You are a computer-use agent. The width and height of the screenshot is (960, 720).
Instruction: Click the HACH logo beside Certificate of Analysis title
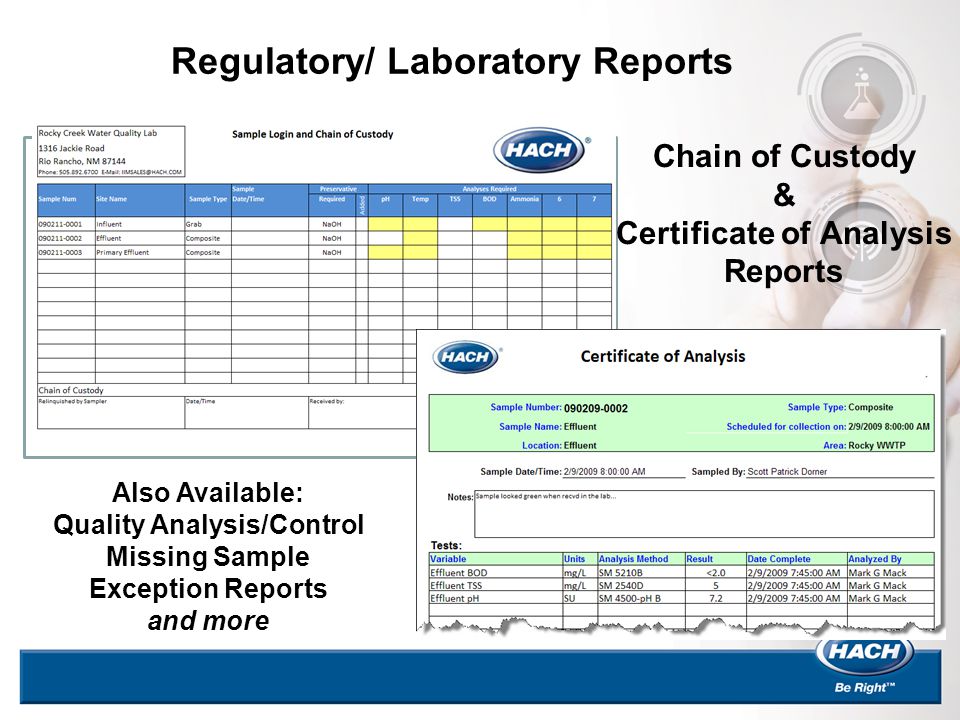click(x=467, y=356)
